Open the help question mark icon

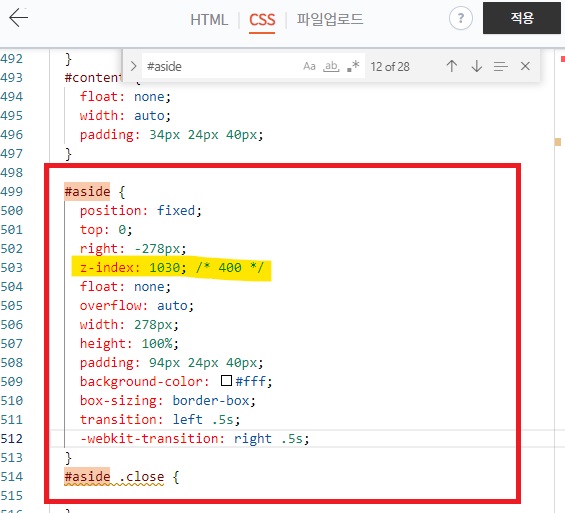461,18
